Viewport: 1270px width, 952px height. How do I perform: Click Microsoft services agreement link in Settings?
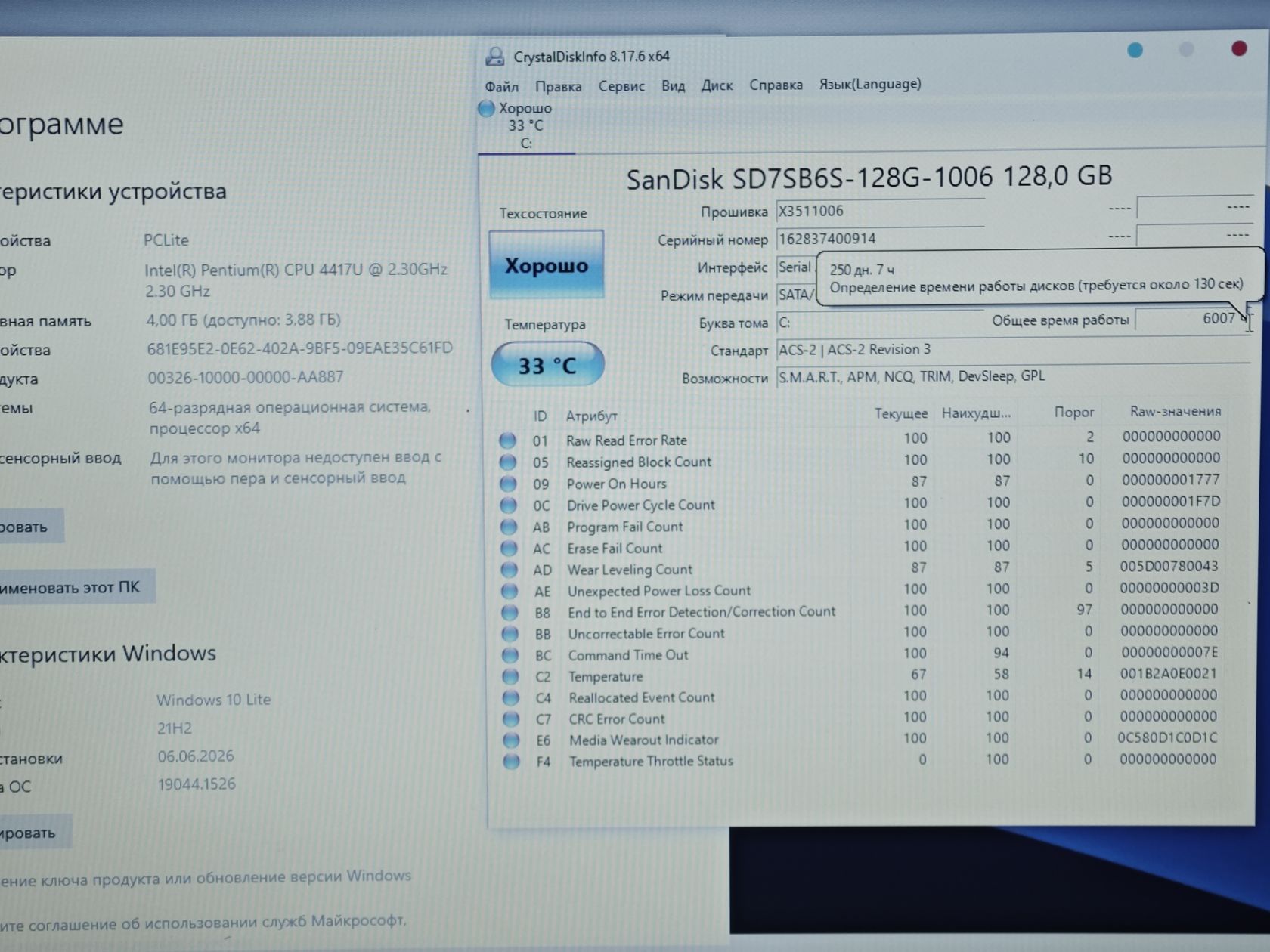tap(203, 922)
